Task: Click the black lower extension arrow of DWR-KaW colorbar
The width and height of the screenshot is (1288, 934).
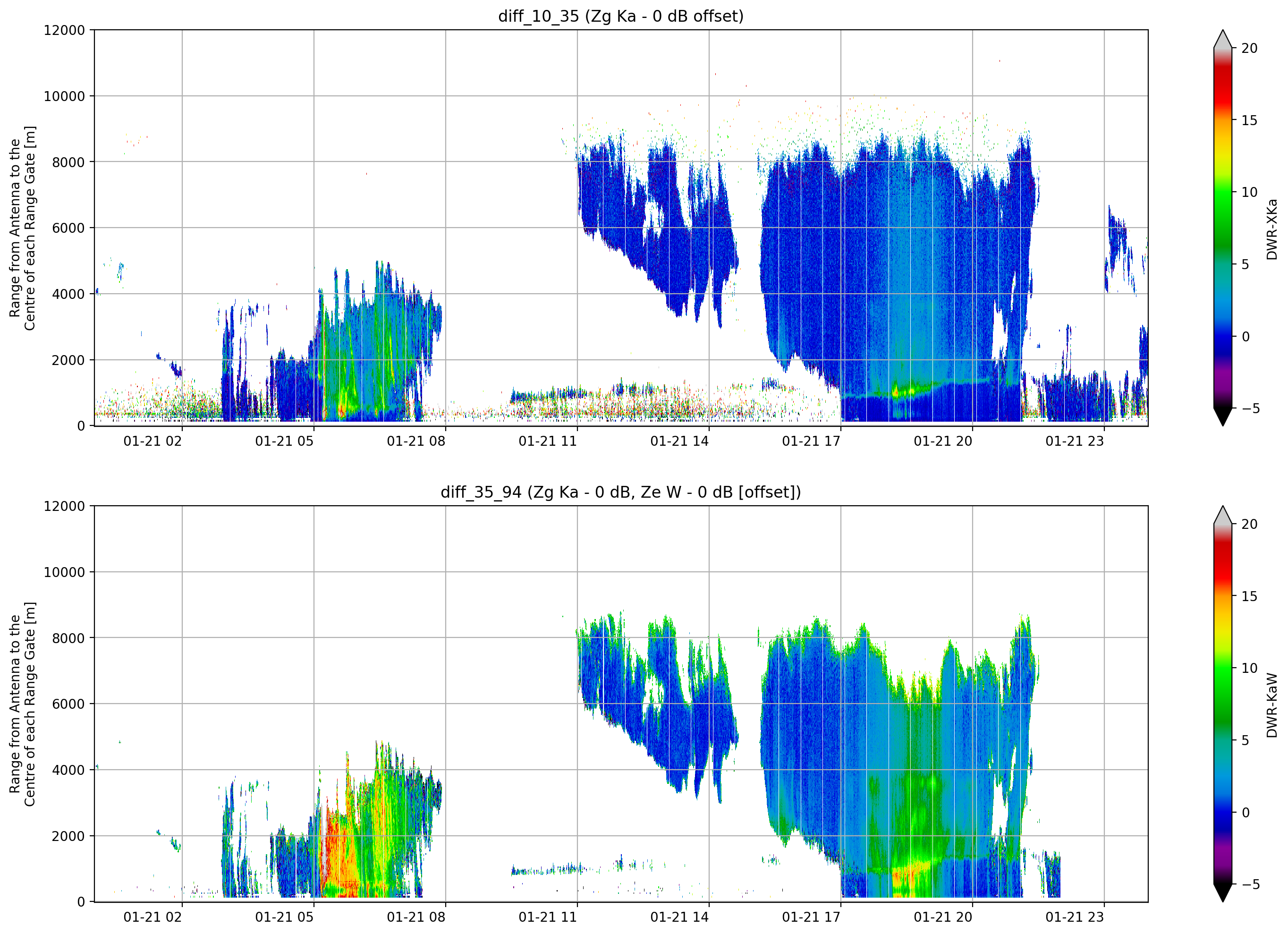Action: pos(1223,892)
